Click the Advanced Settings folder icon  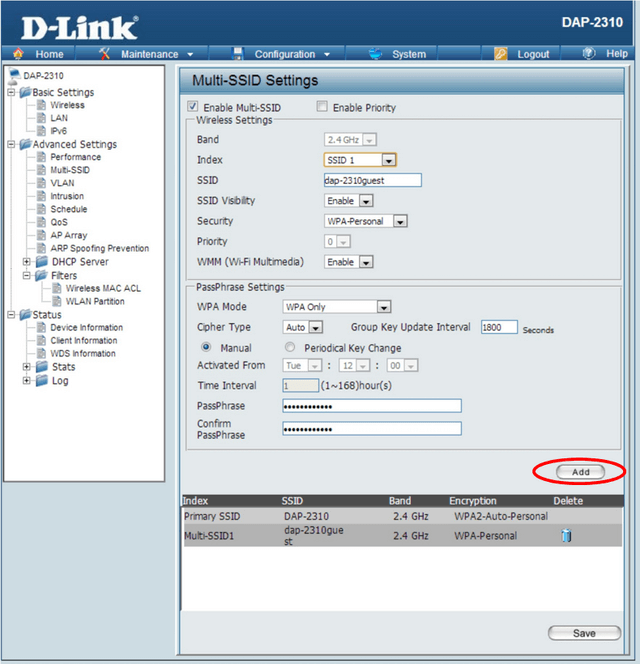(x=25, y=144)
